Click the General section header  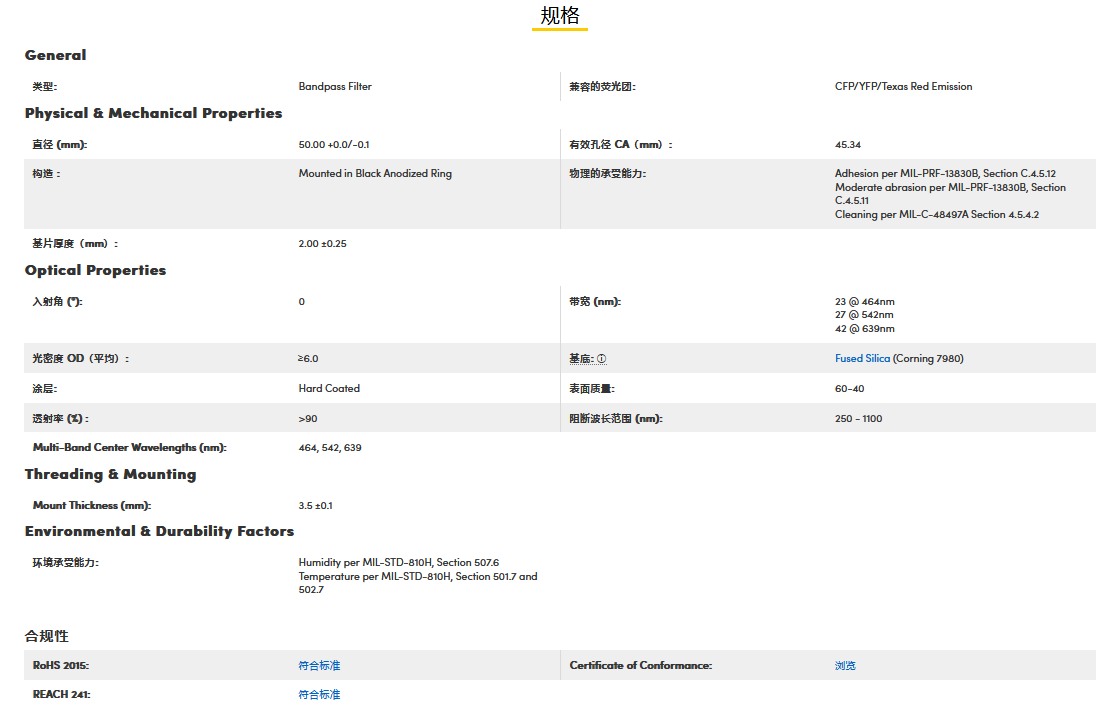click(x=56, y=55)
